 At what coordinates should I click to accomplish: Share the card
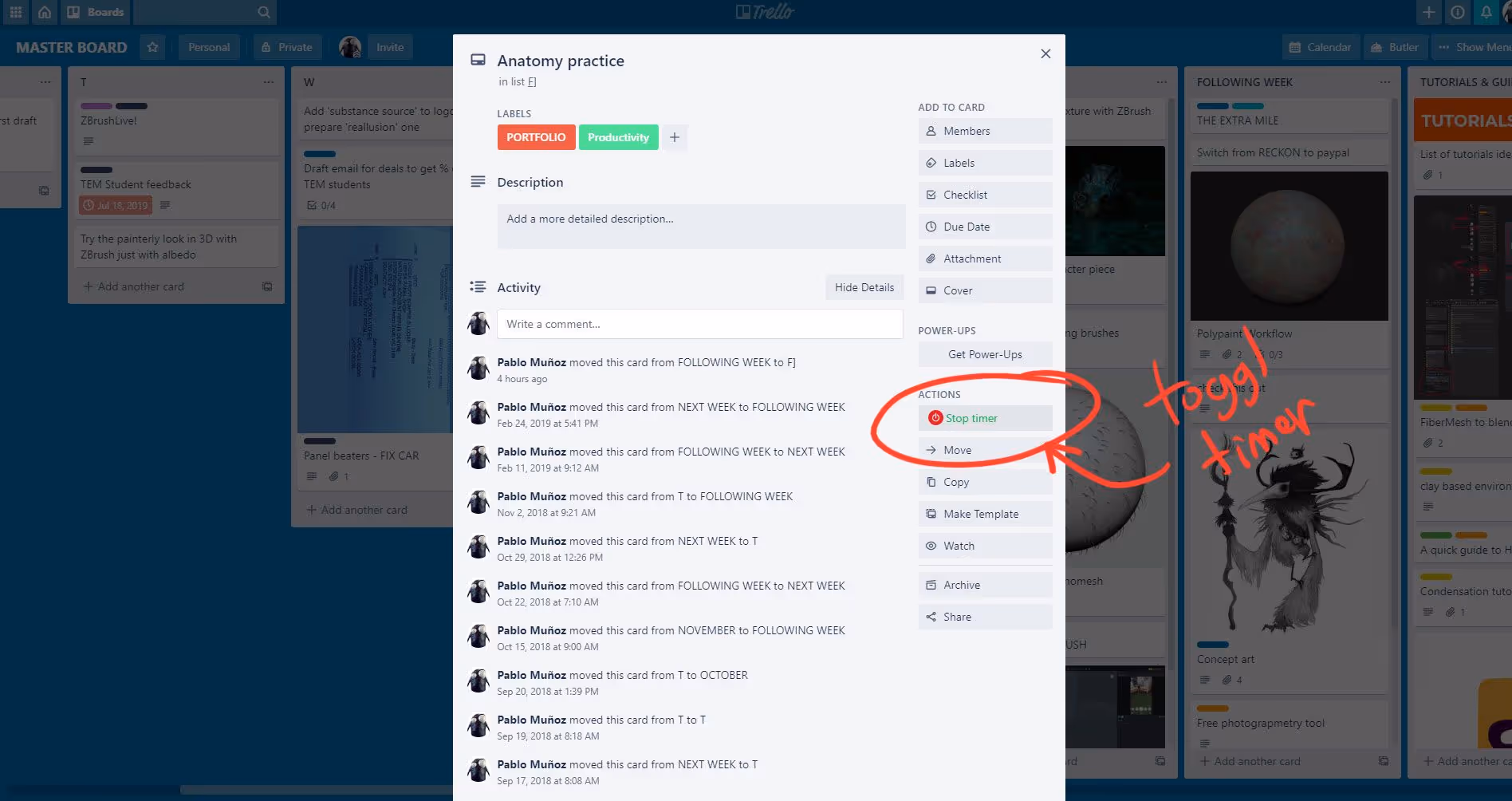[x=985, y=617]
